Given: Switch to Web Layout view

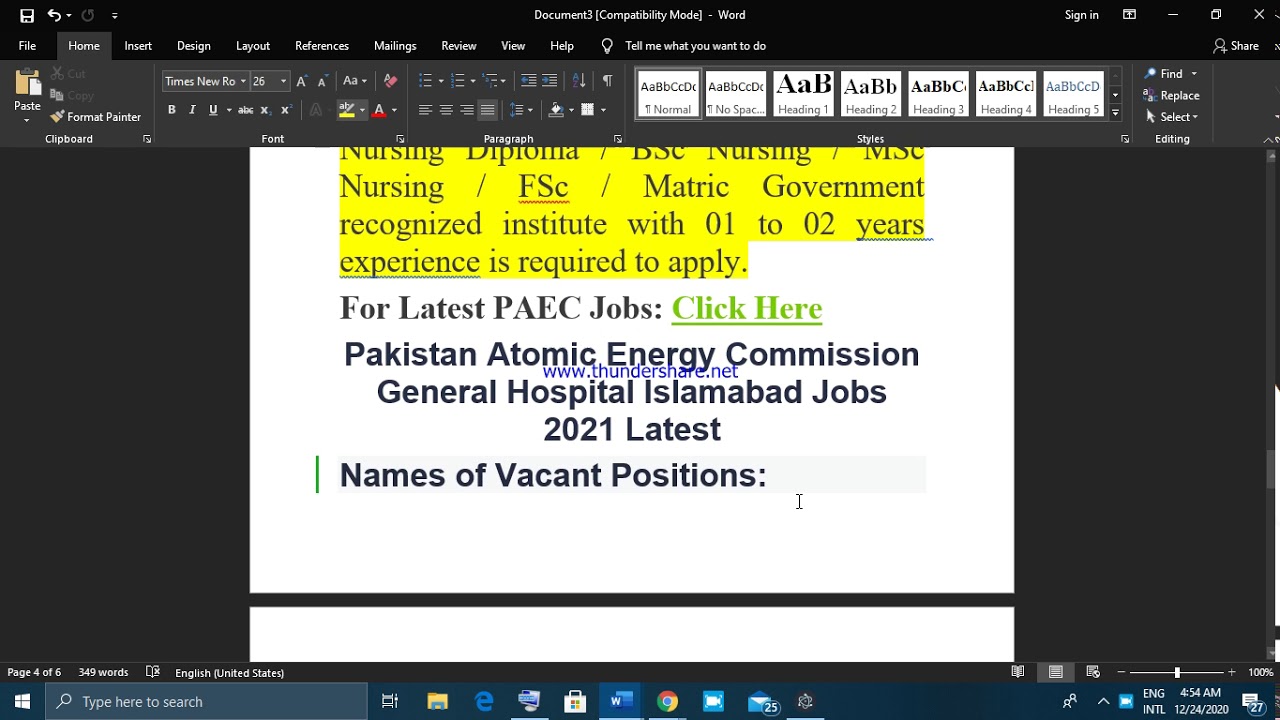Looking at the screenshot, I should coord(1093,672).
